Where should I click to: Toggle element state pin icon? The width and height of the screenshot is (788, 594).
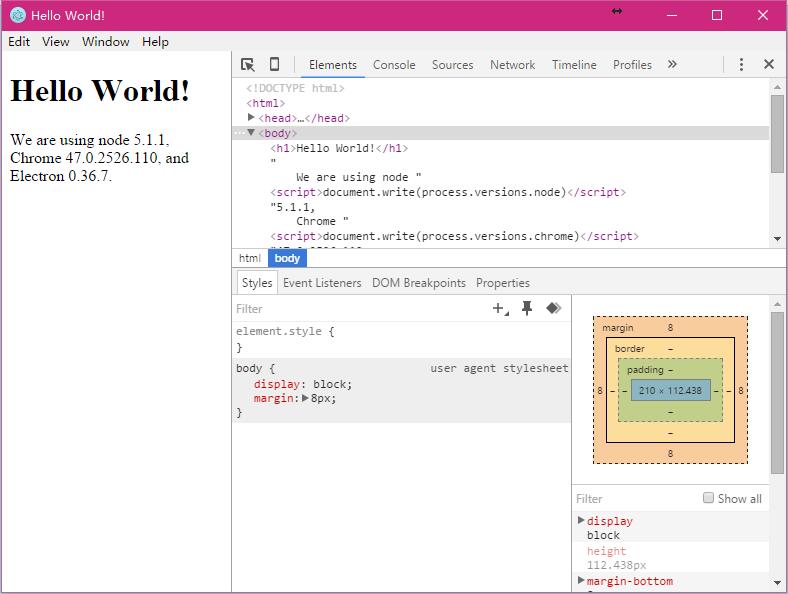click(x=527, y=309)
